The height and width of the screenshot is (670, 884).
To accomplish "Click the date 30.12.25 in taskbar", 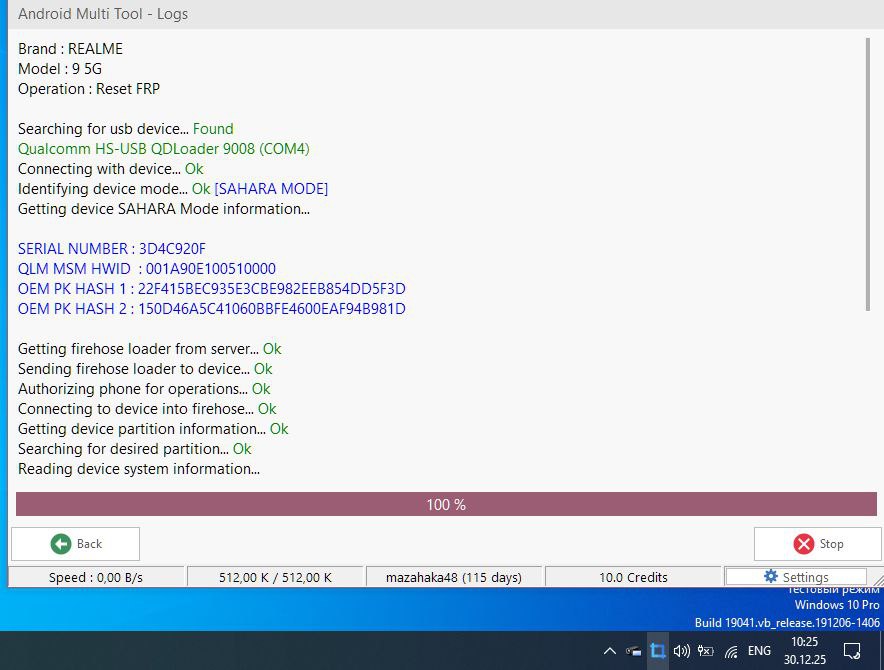I will point(805,659).
